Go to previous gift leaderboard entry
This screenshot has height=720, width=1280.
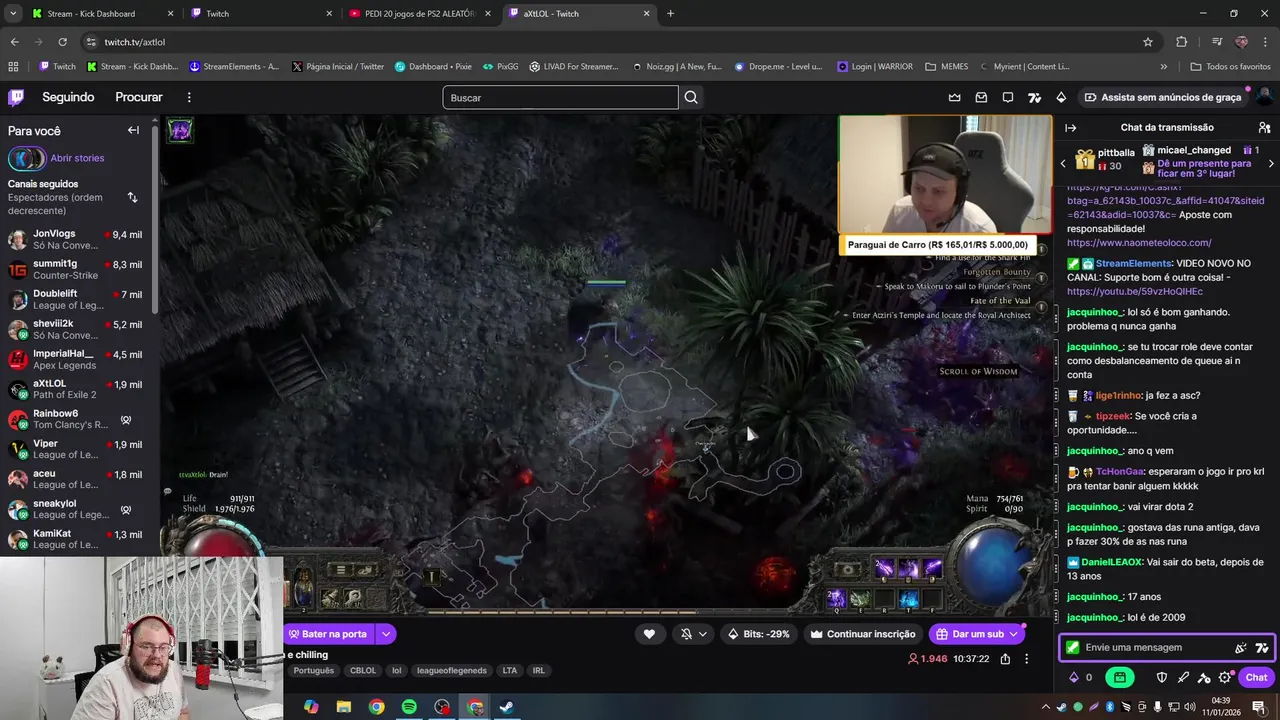click(x=1063, y=163)
